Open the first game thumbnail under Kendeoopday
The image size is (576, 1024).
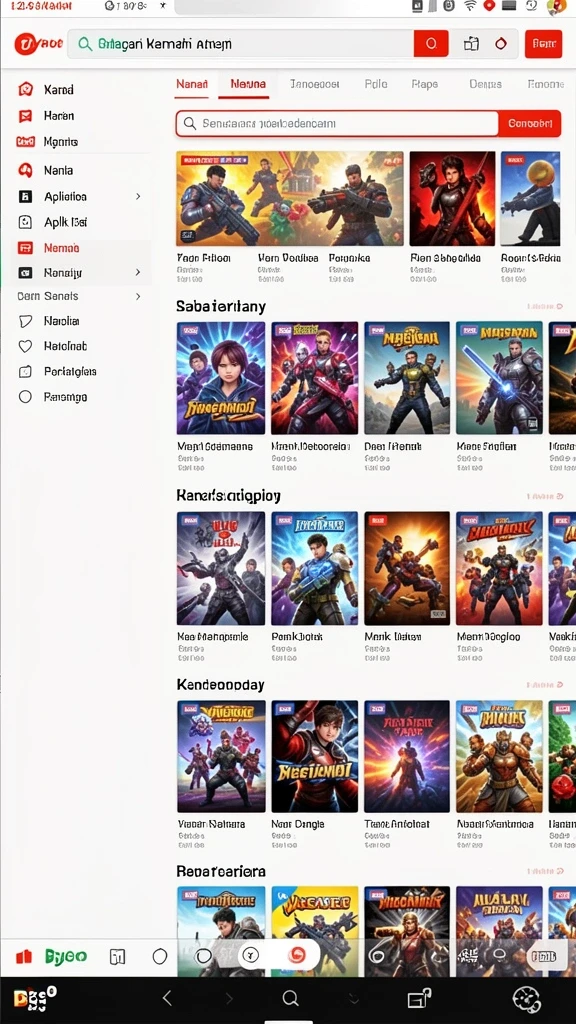click(221, 756)
